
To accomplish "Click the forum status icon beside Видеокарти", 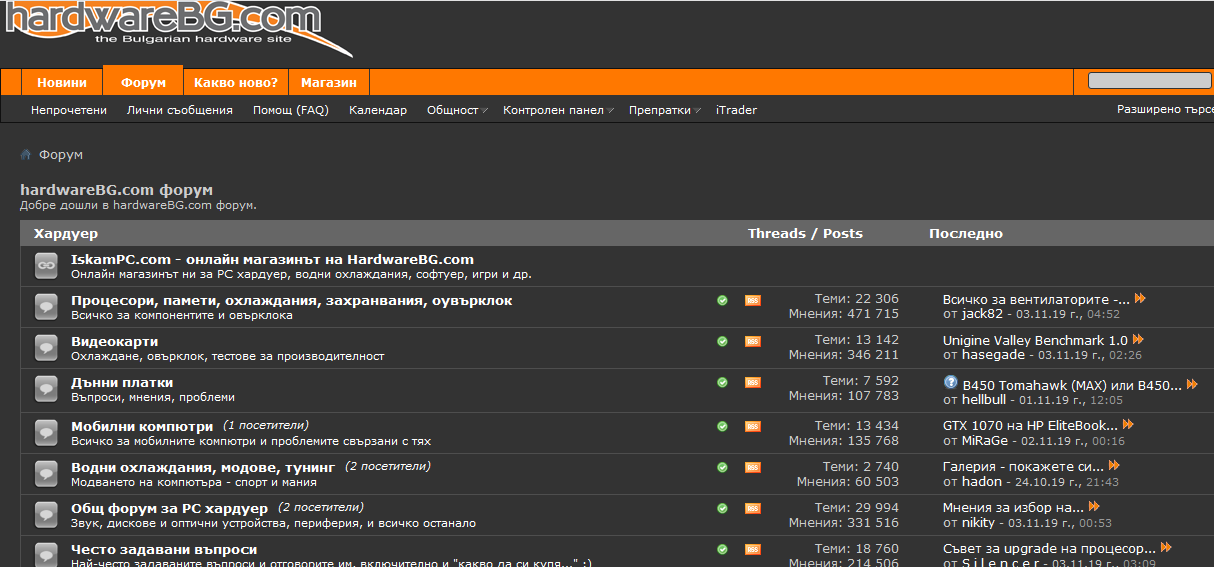I will click(x=46, y=348).
